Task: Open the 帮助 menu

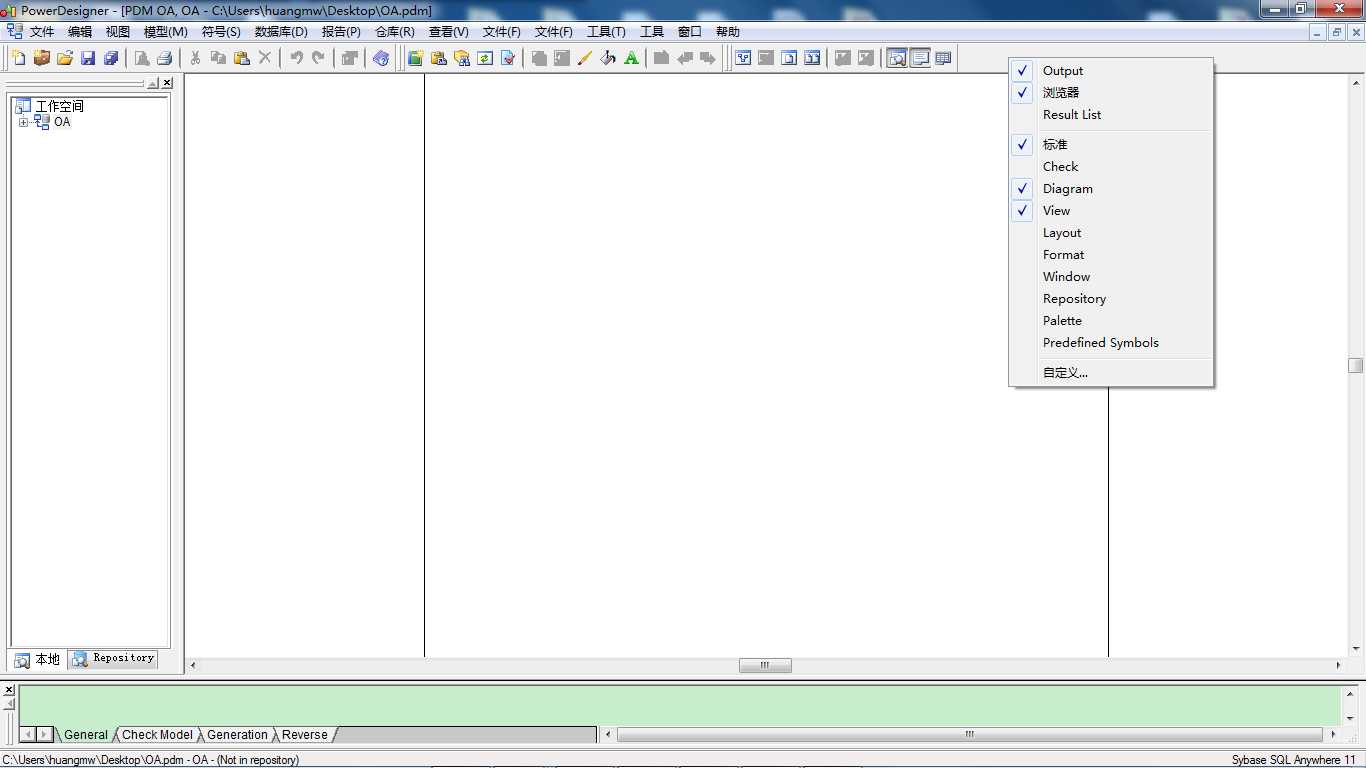Action: click(x=728, y=32)
